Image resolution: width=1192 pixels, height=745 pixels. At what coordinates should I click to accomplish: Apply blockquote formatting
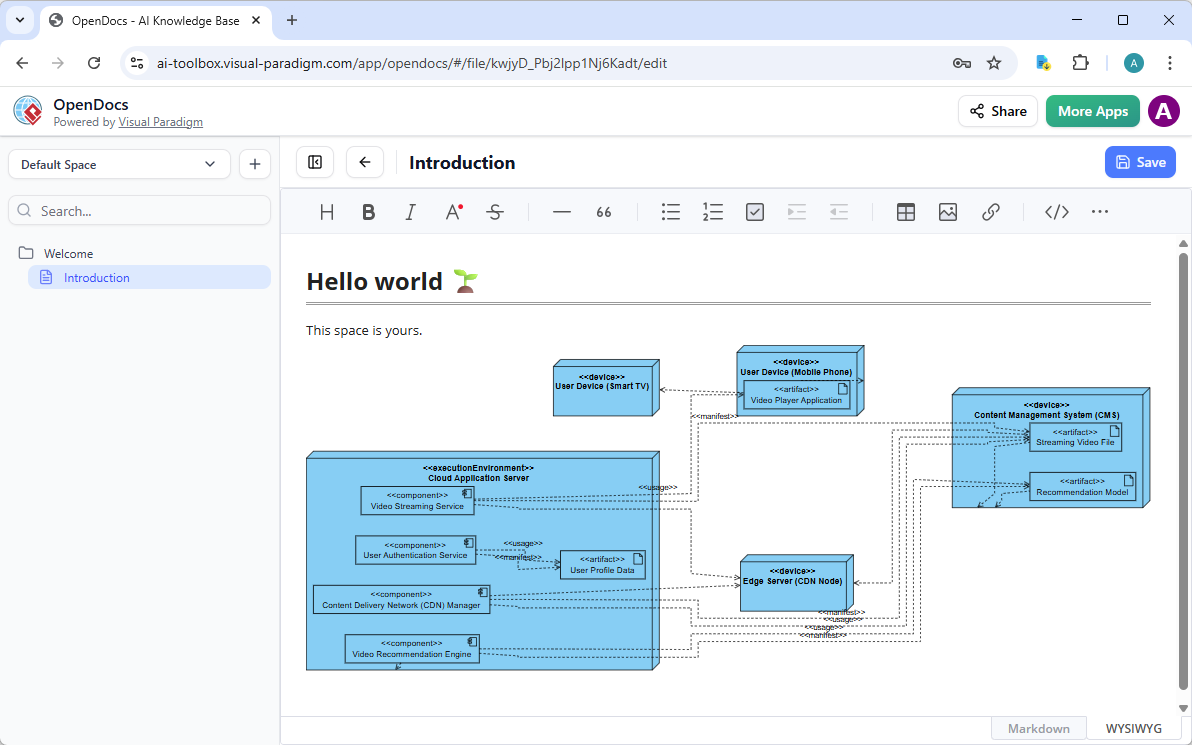[604, 211]
